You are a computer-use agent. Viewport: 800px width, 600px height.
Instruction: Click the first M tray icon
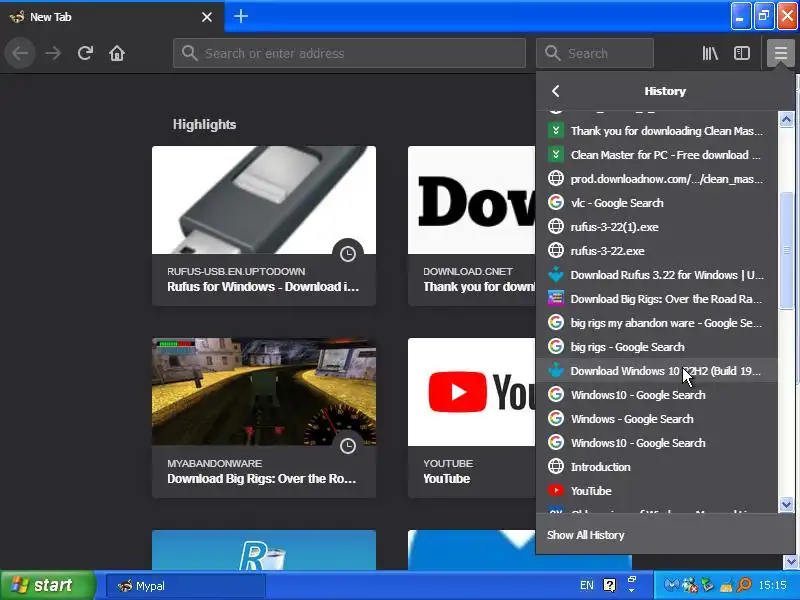671,585
